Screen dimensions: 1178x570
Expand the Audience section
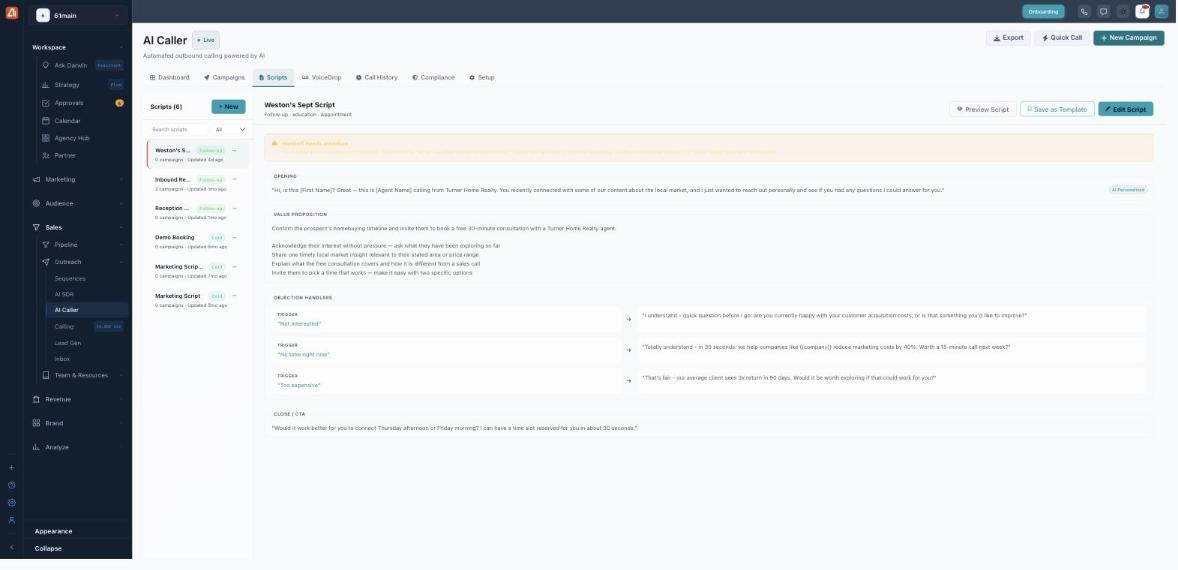pos(78,204)
